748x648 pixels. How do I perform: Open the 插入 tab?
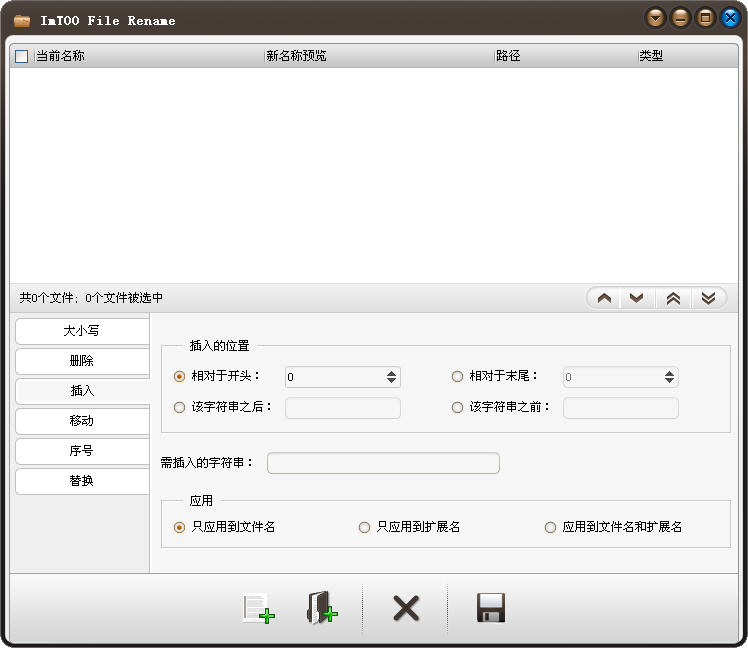(x=82, y=391)
